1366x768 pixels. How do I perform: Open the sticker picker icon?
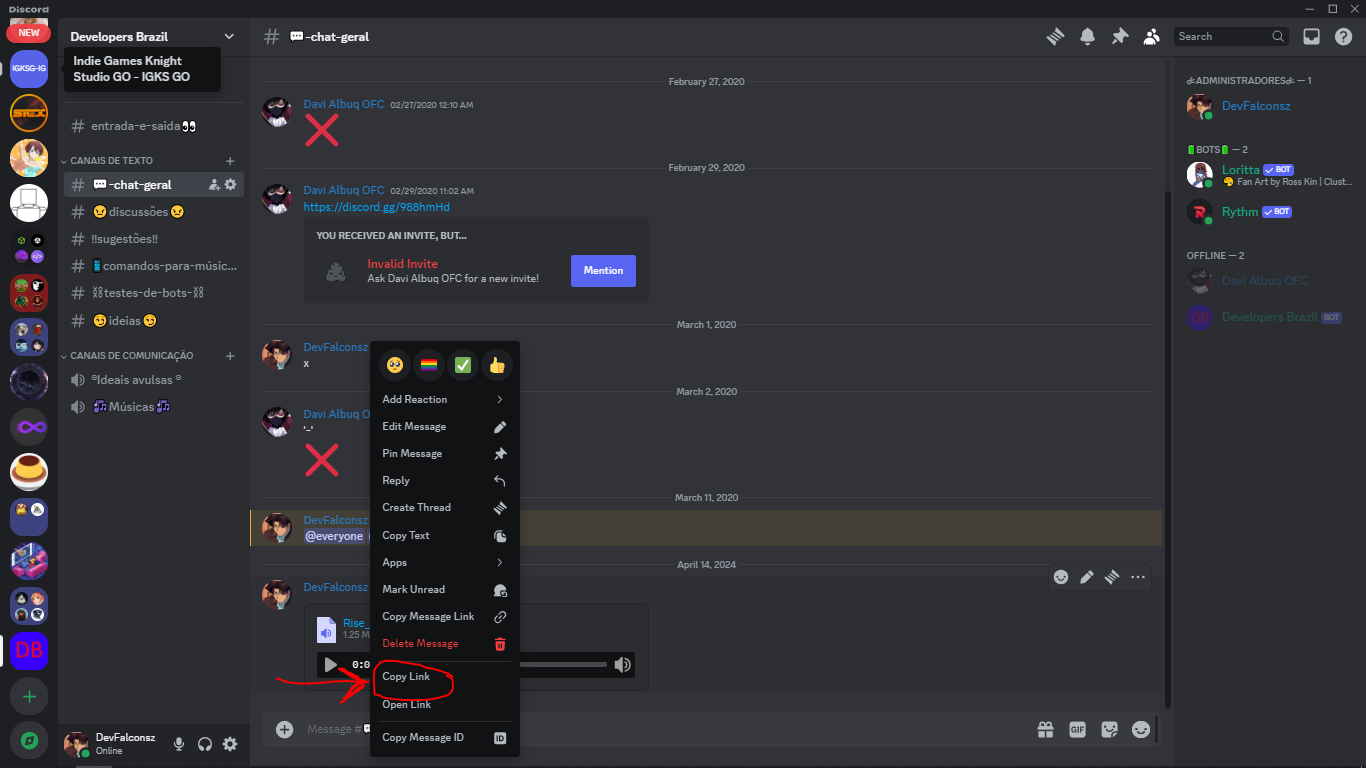click(1109, 730)
